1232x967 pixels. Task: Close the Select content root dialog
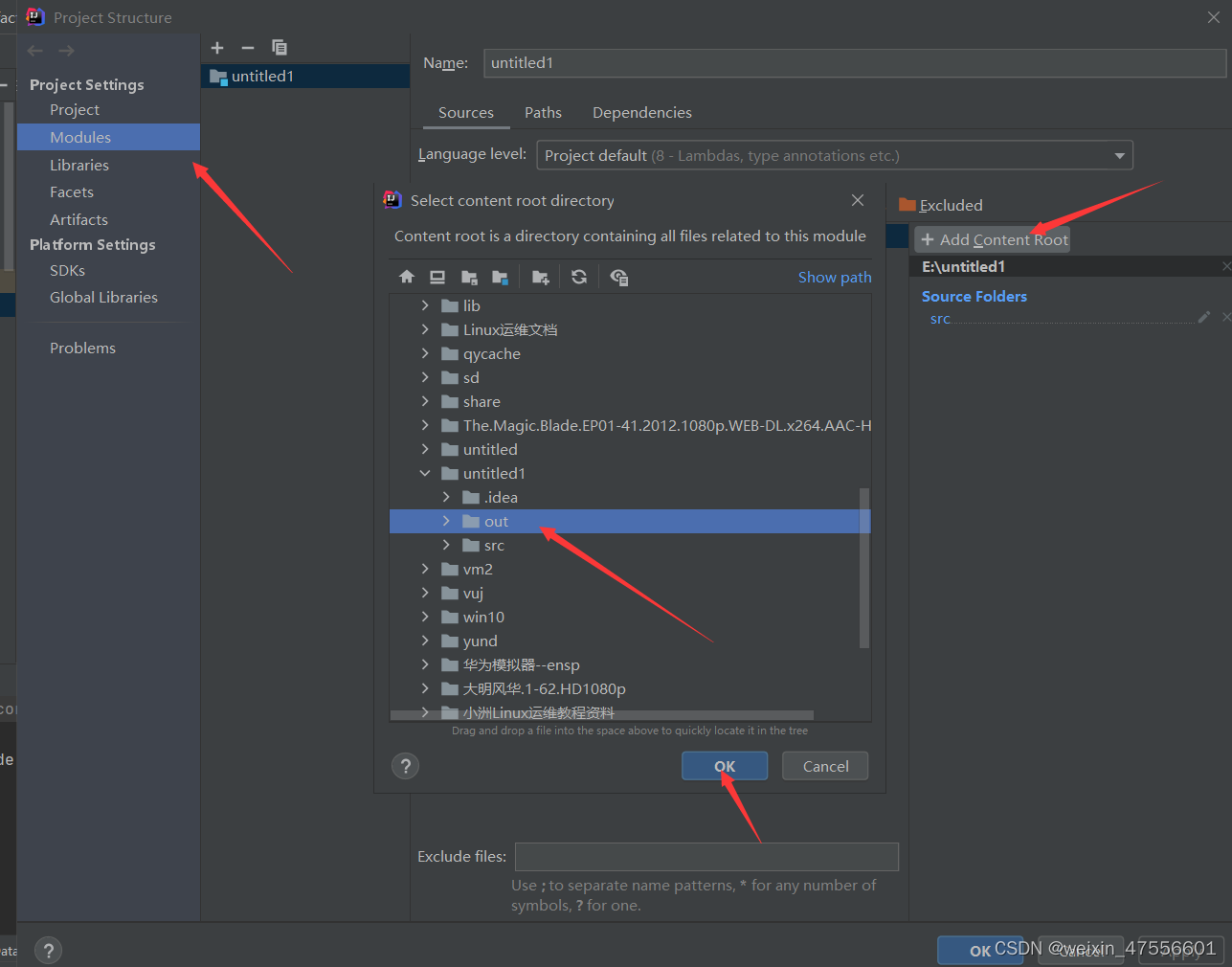pos(858,200)
